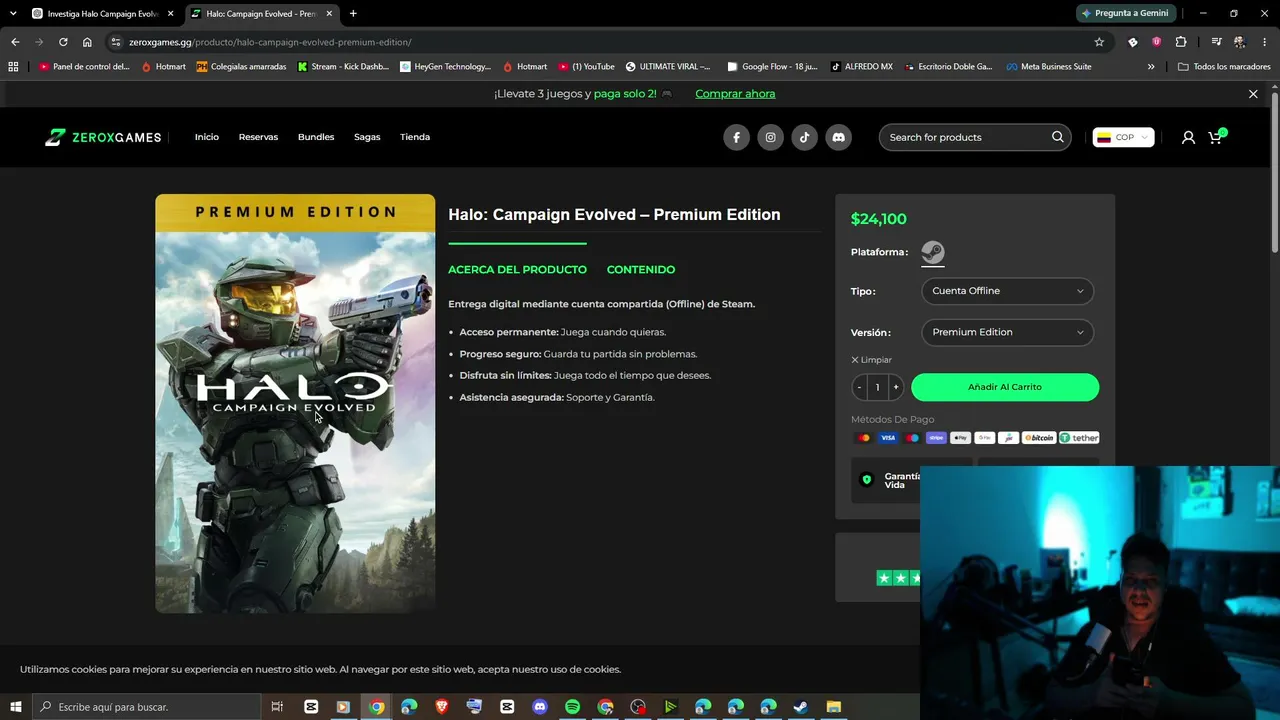1280x720 pixels.
Task: Switch to the CONTENIDO tab
Action: coord(641,270)
